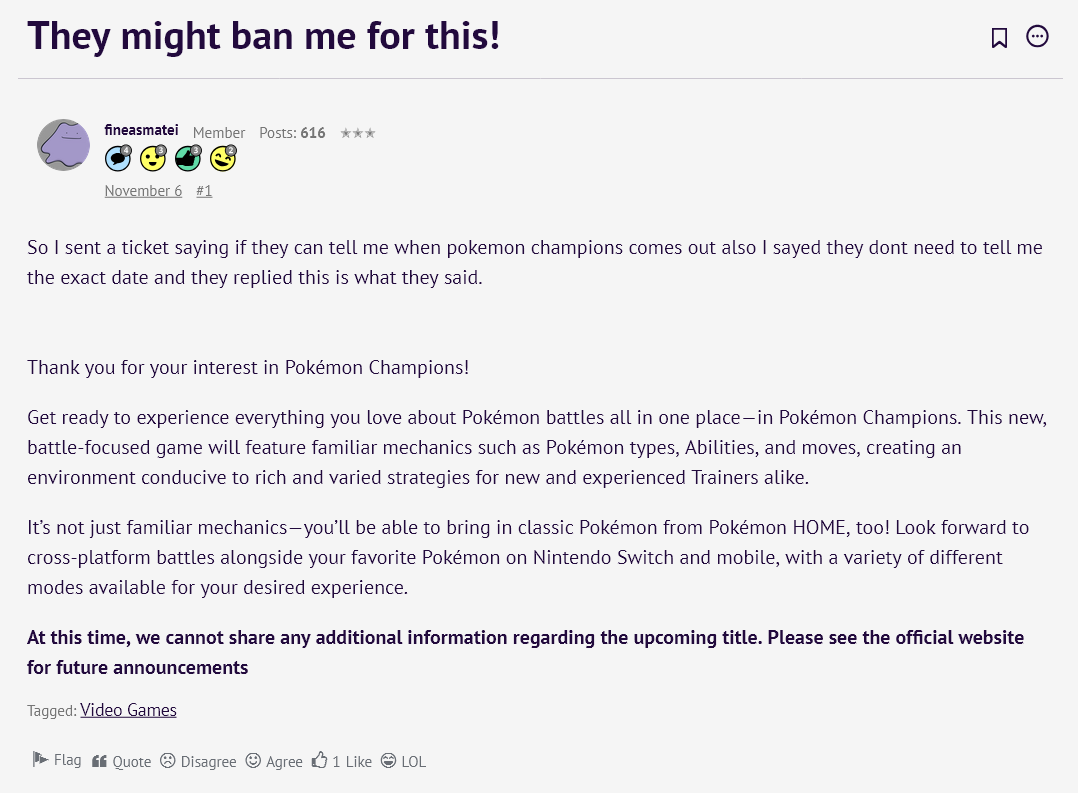The width and height of the screenshot is (1078, 793).
Task: Click the thread title heading
Action: (x=264, y=37)
